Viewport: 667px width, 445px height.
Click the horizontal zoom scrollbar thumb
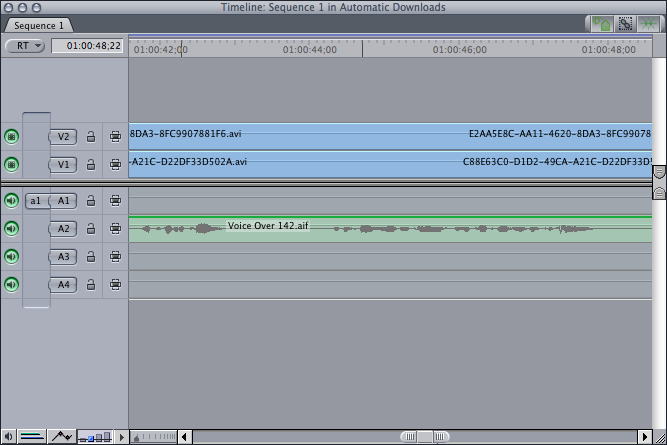pos(425,437)
